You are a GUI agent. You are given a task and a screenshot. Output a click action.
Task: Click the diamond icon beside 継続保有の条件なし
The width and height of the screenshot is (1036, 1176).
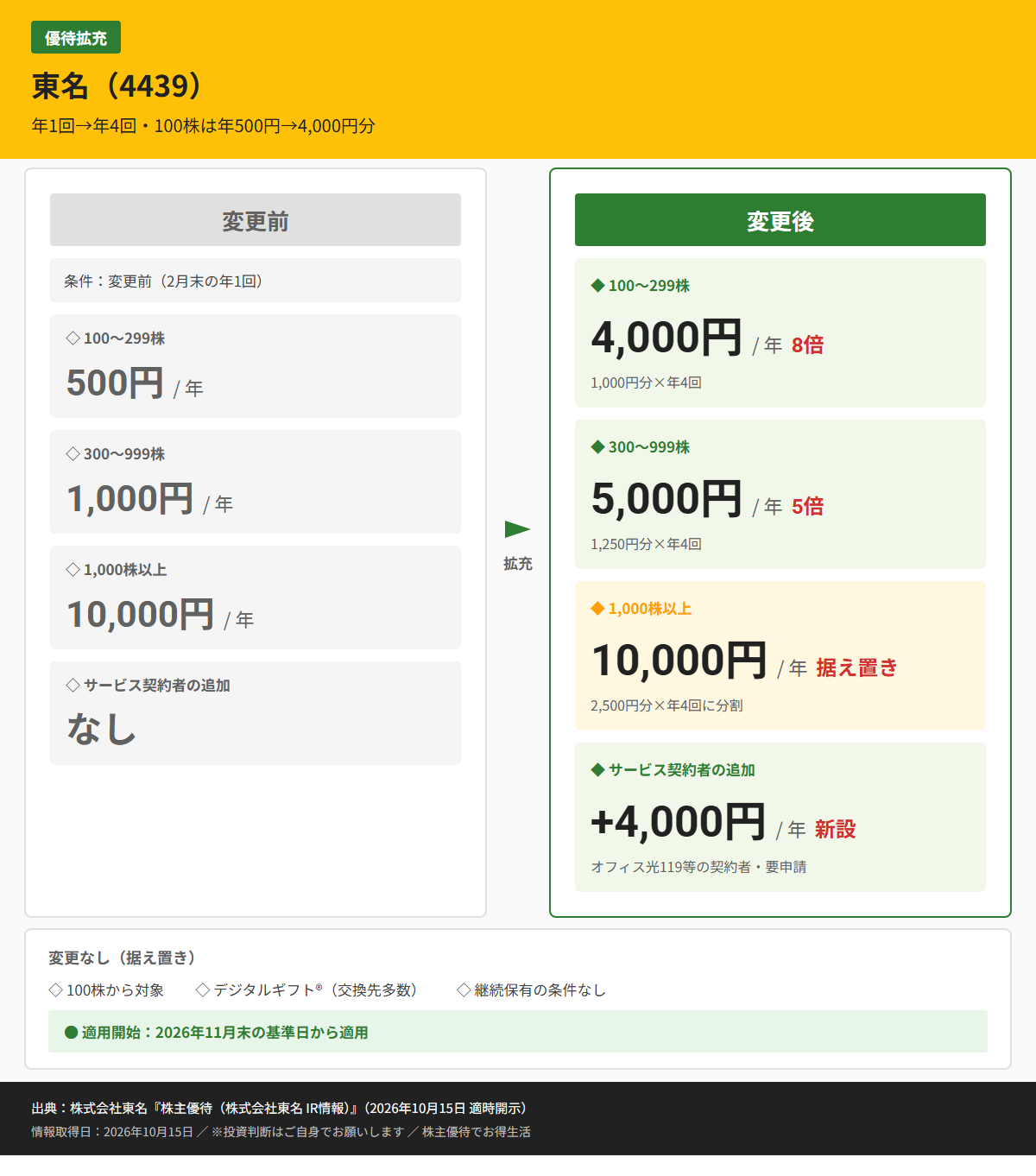(x=464, y=990)
